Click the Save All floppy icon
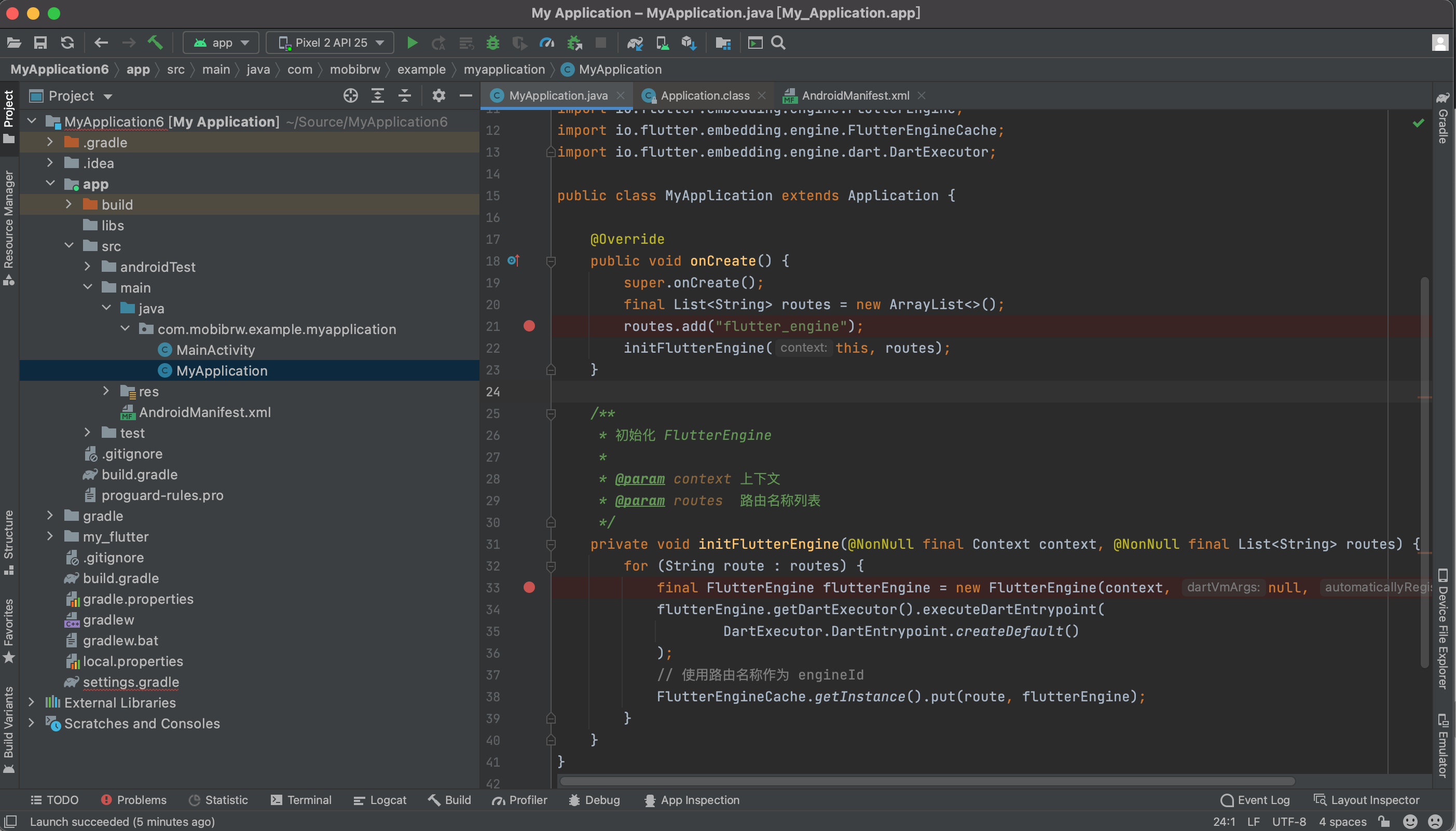The height and width of the screenshot is (831, 1456). point(40,43)
